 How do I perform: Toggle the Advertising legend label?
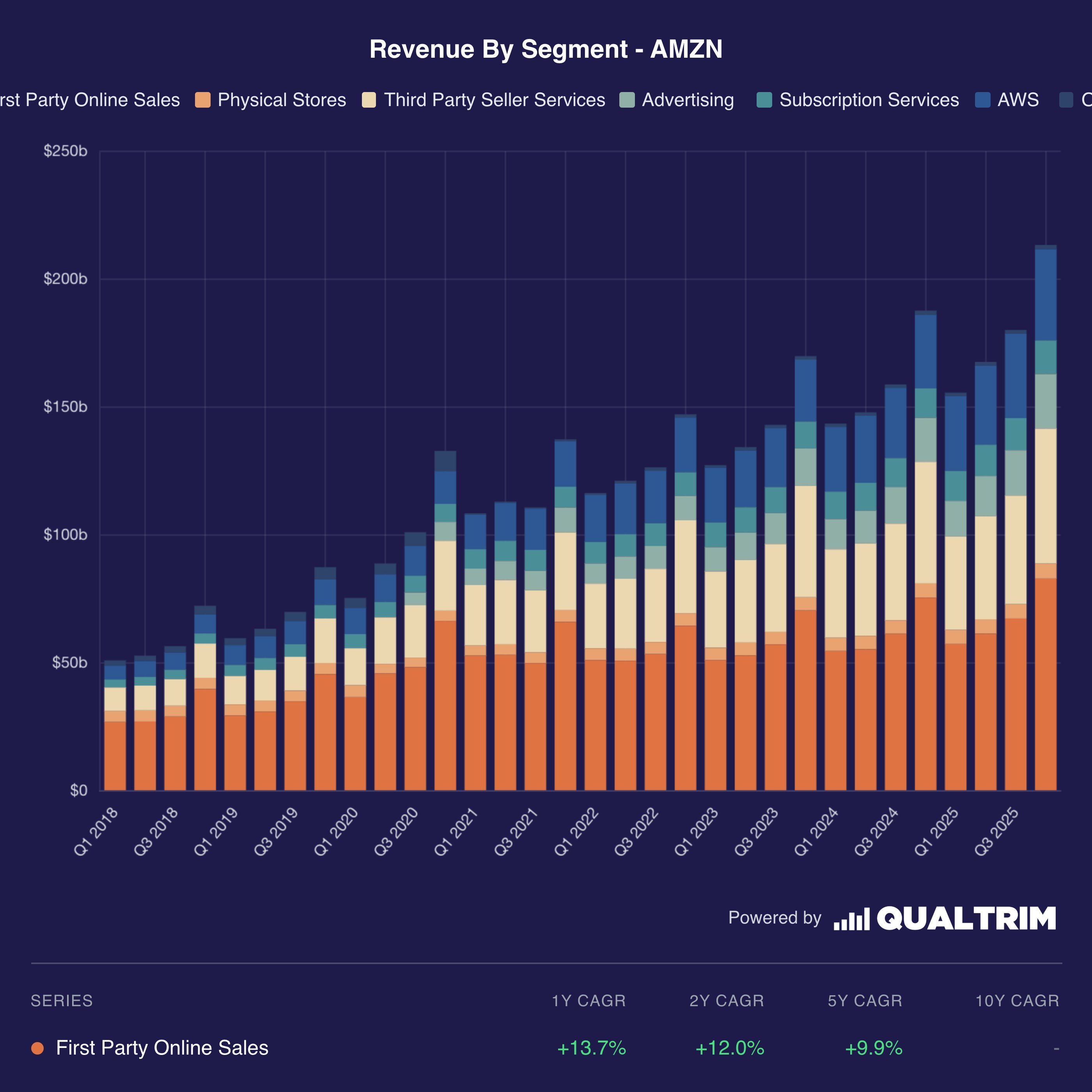coord(687,100)
